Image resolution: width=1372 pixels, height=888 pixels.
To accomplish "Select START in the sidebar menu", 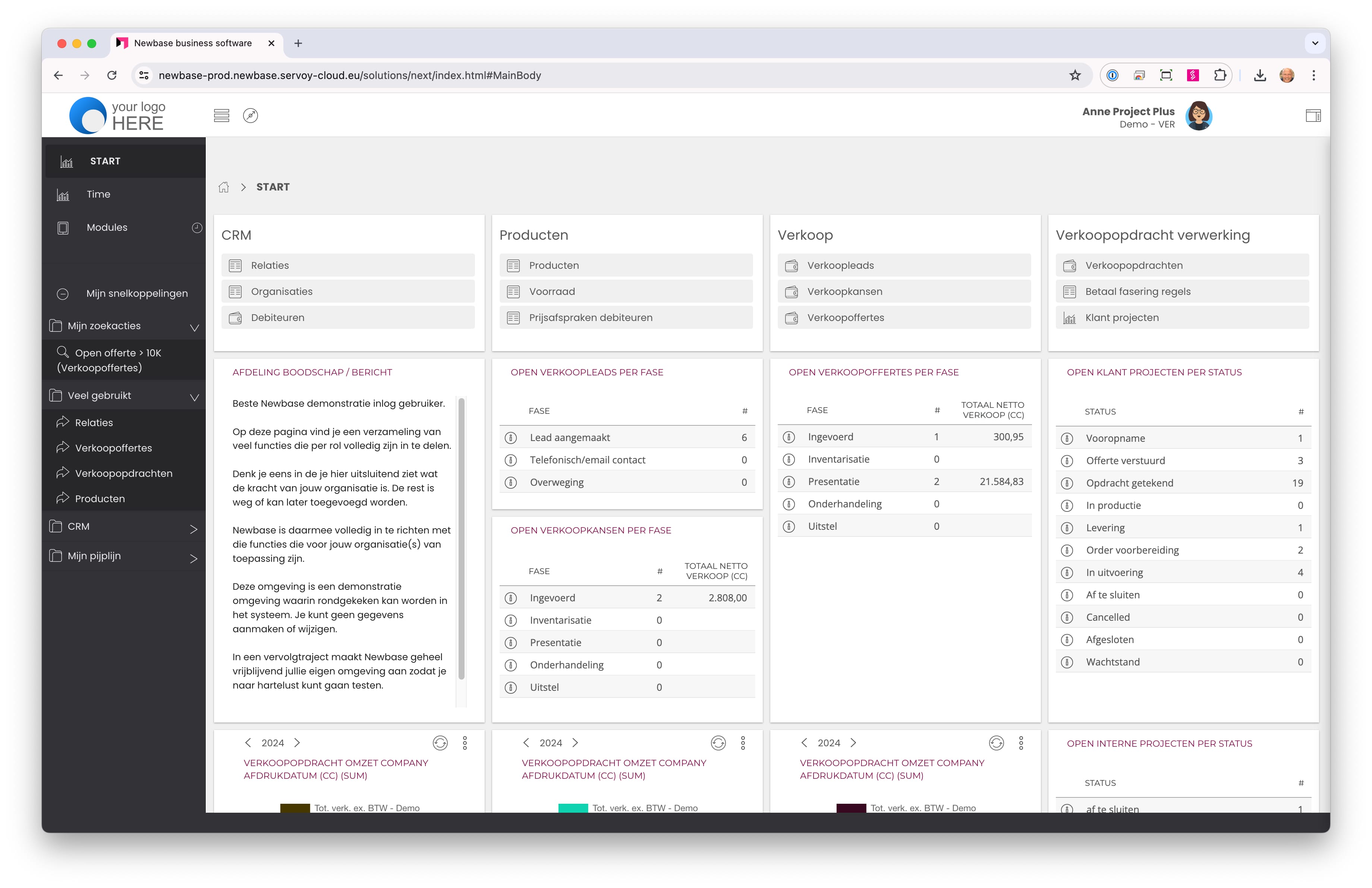I will coord(105,161).
